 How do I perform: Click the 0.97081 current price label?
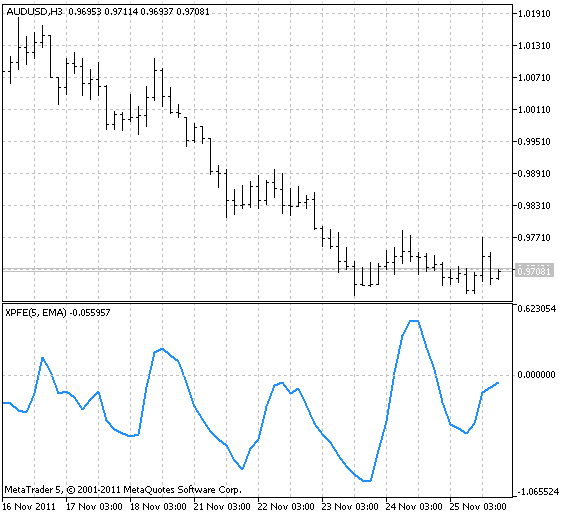(534, 271)
